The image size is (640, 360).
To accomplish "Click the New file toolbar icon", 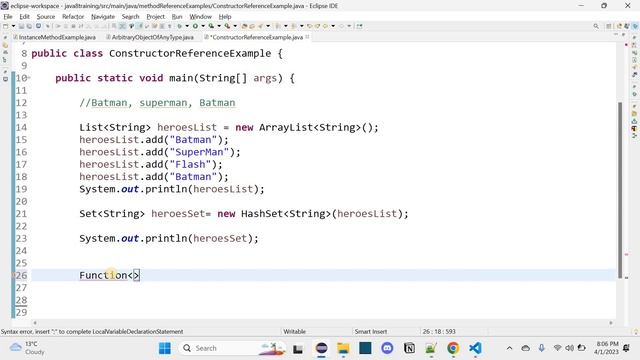I will 5,26.
